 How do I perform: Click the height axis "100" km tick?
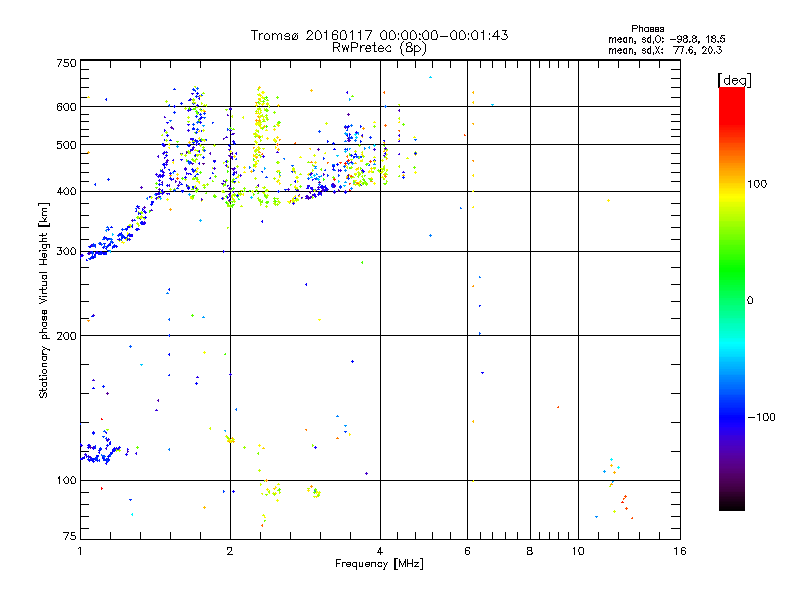tap(66, 481)
